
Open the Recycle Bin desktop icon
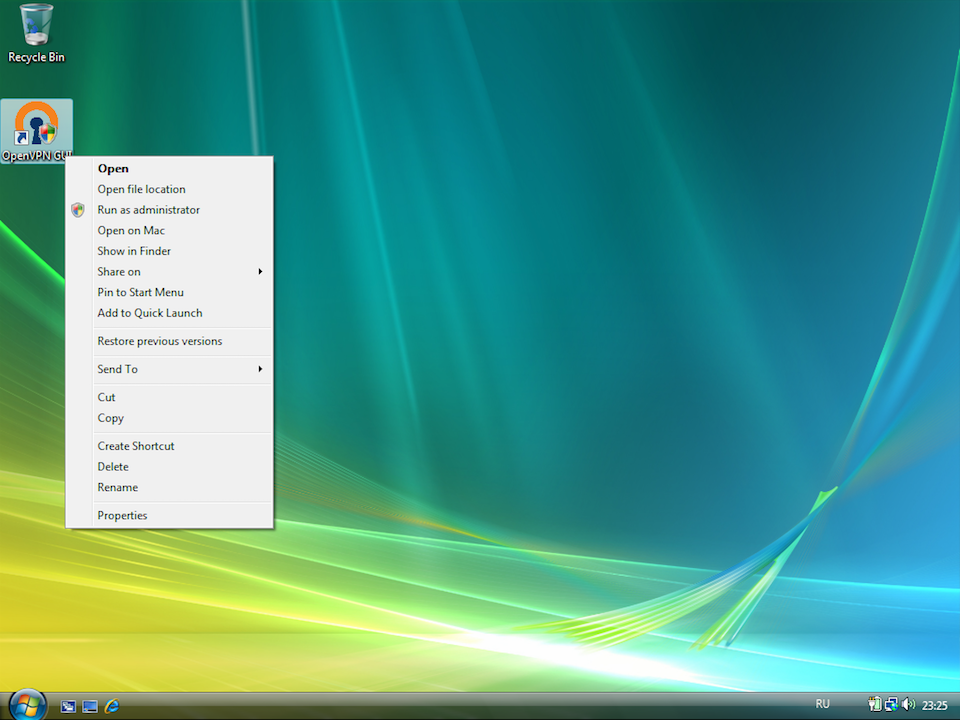coord(36,34)
